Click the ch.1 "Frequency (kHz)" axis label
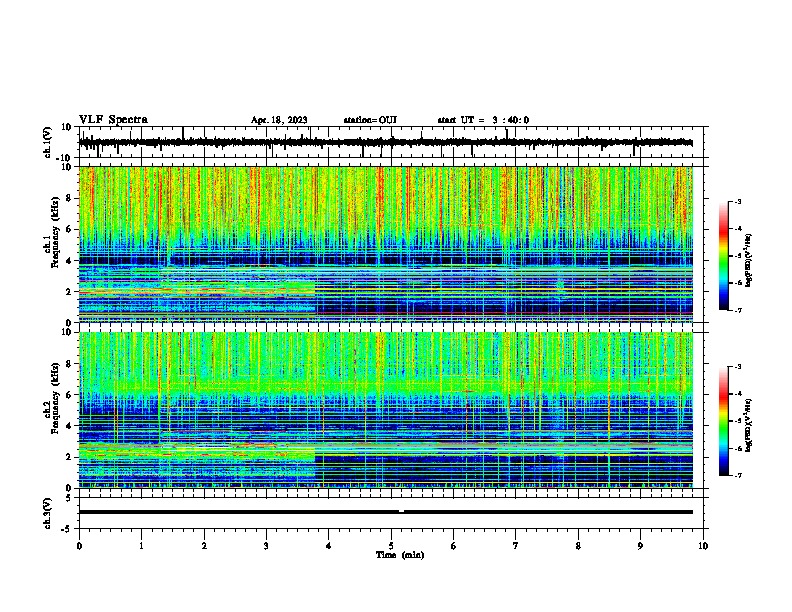792x612 pixels. 55,232
